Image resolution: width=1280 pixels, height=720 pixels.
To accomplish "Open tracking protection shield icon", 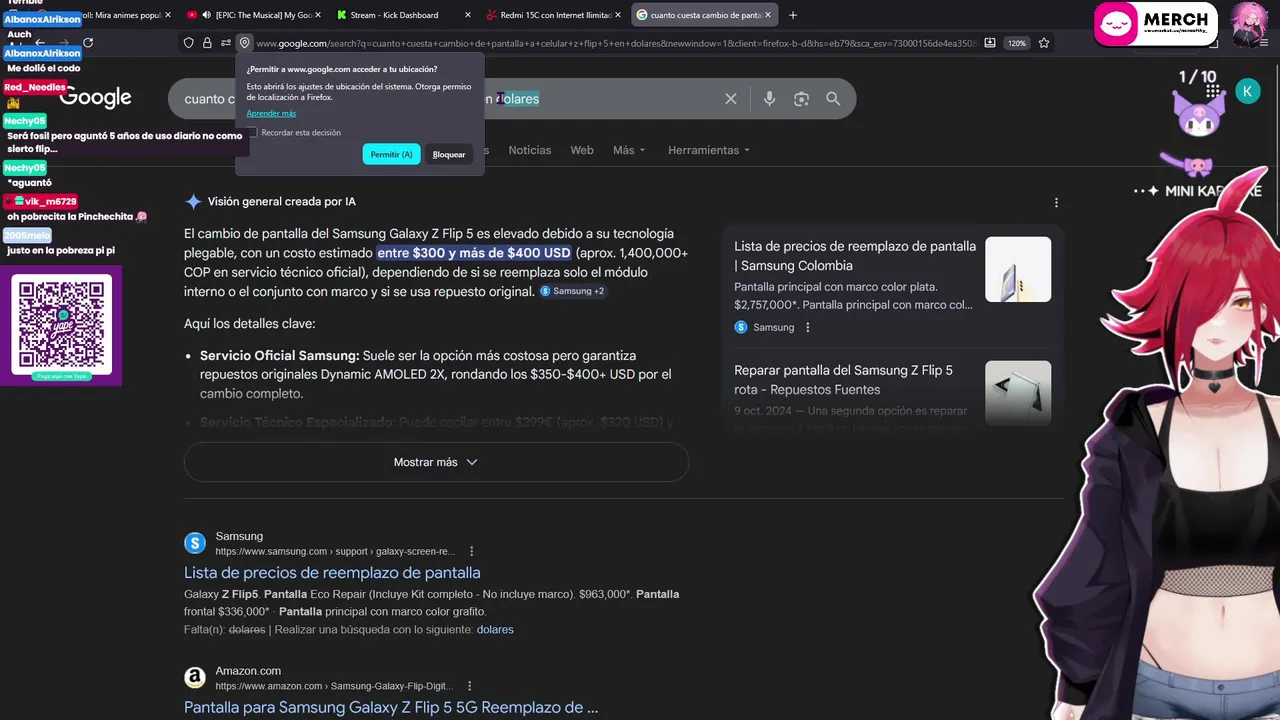I will point(188,43).
